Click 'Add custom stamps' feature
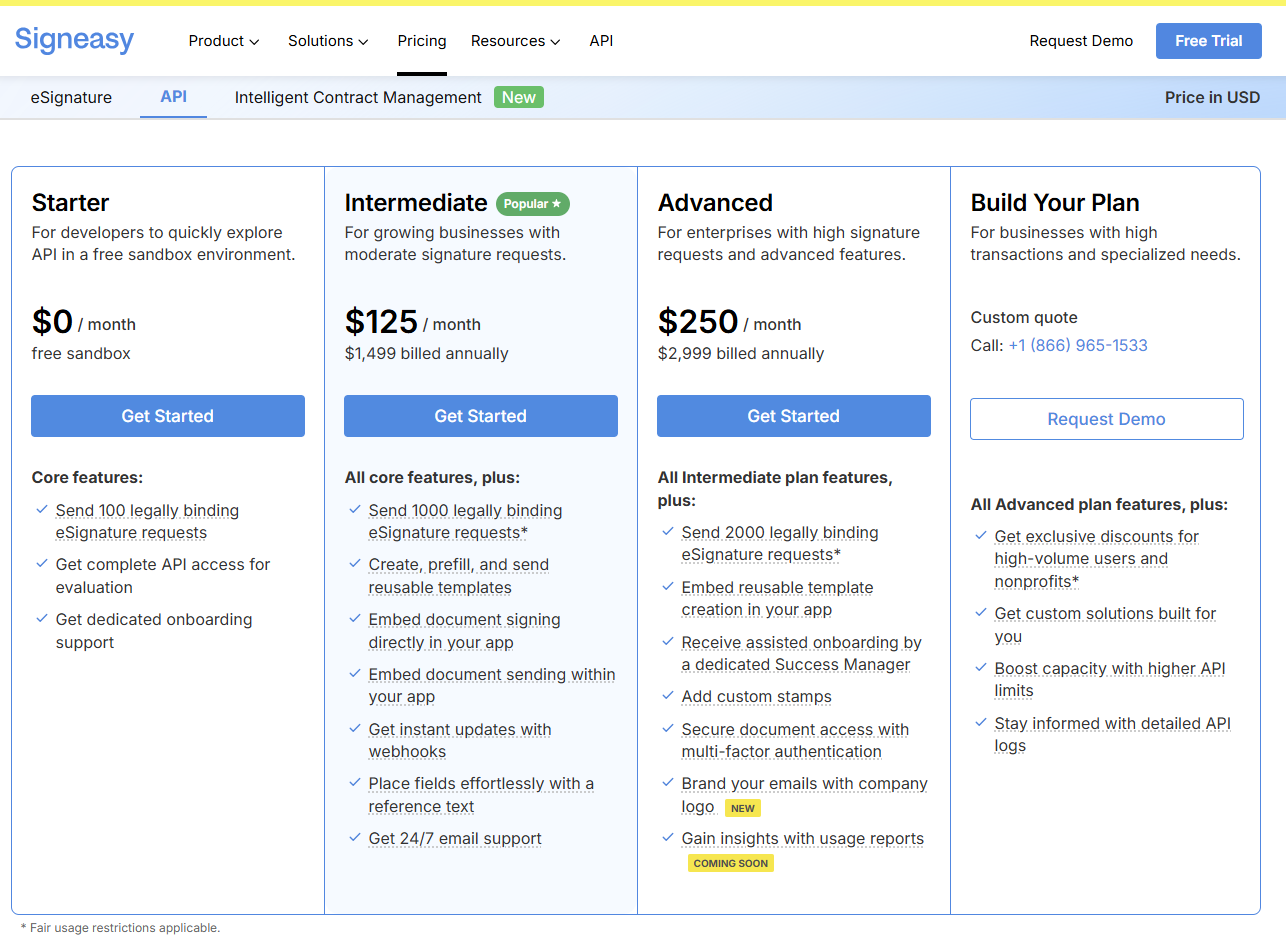The image size is (1286, 937). [756, 697]
